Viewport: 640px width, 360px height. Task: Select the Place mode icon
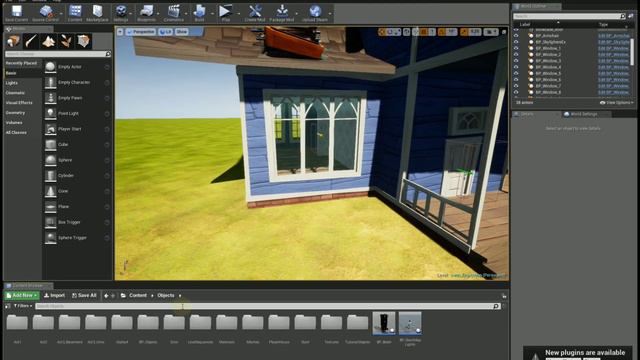tap(13, 41)
